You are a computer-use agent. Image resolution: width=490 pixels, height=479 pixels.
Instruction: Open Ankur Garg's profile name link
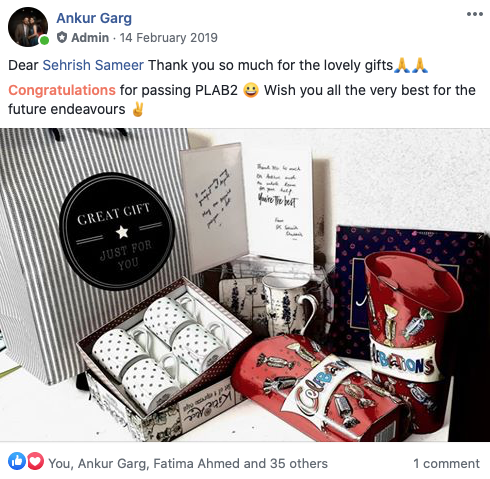point(94,18)
